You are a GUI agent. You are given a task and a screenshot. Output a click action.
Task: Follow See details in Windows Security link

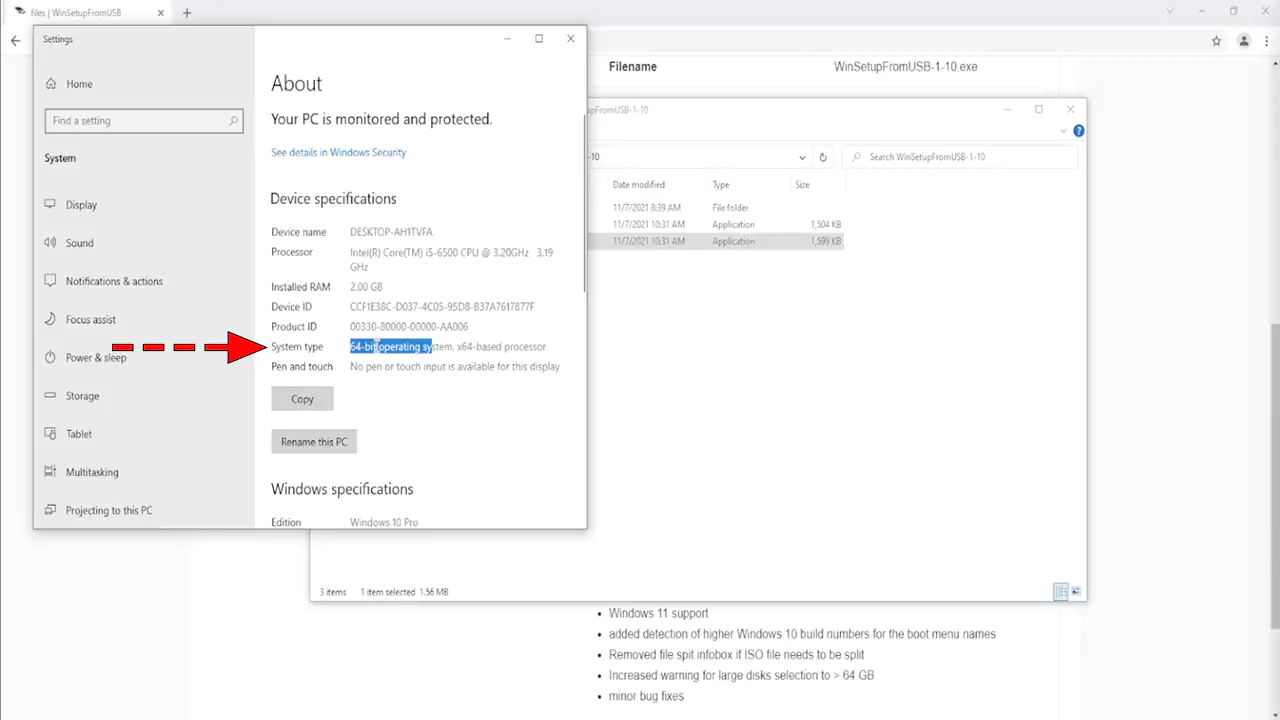(x=338, y=153)
